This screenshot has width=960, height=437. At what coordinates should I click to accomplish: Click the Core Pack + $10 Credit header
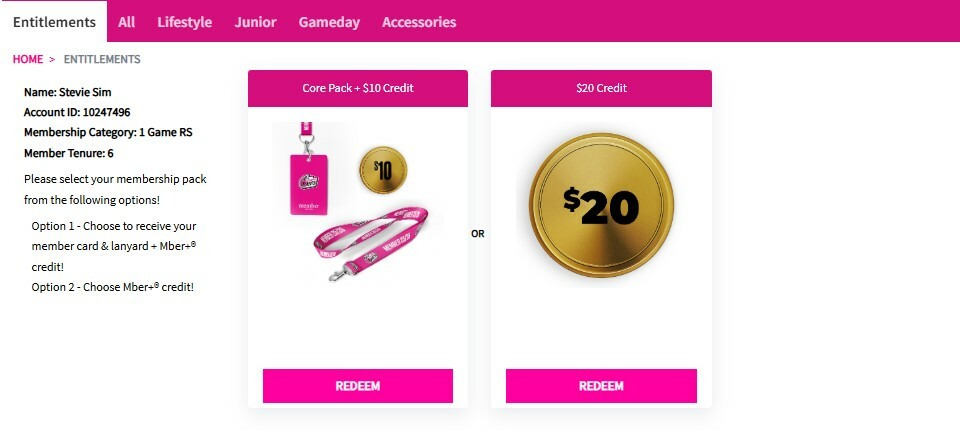click(358, 88)
